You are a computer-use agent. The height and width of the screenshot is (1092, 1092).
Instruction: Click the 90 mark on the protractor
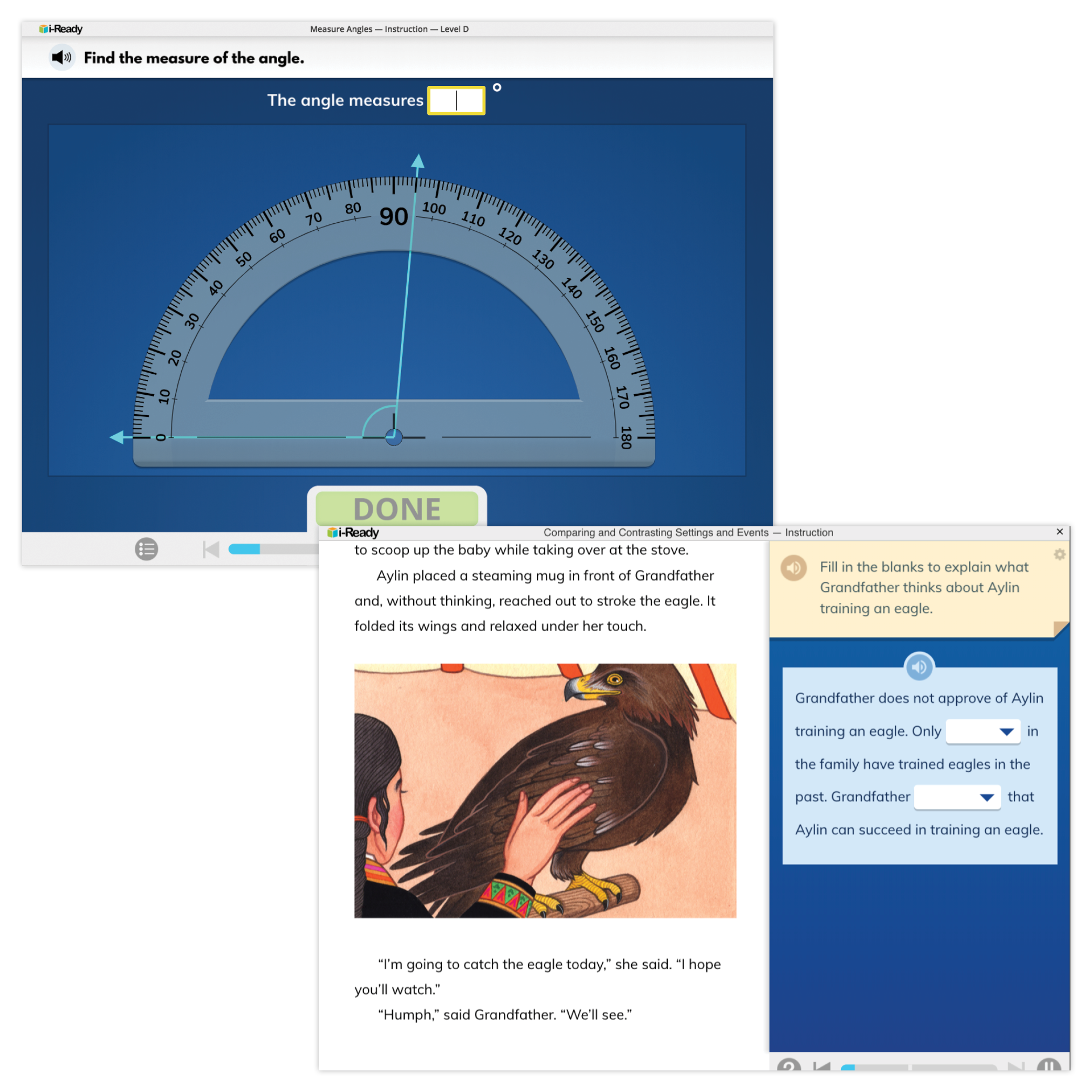[393, 217]
